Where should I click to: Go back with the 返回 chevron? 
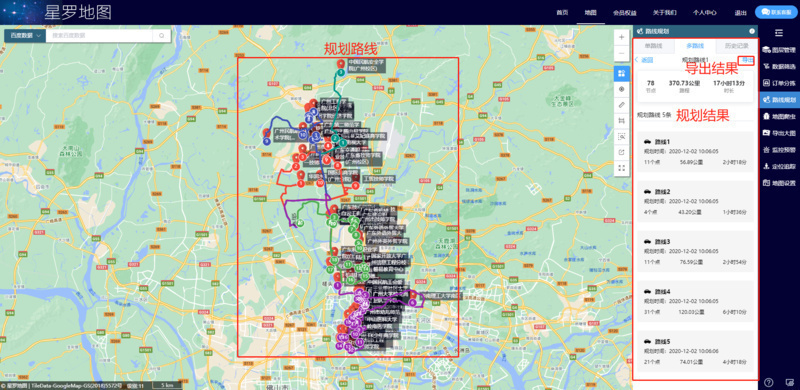pyautogui.click(x=644, y=60)
